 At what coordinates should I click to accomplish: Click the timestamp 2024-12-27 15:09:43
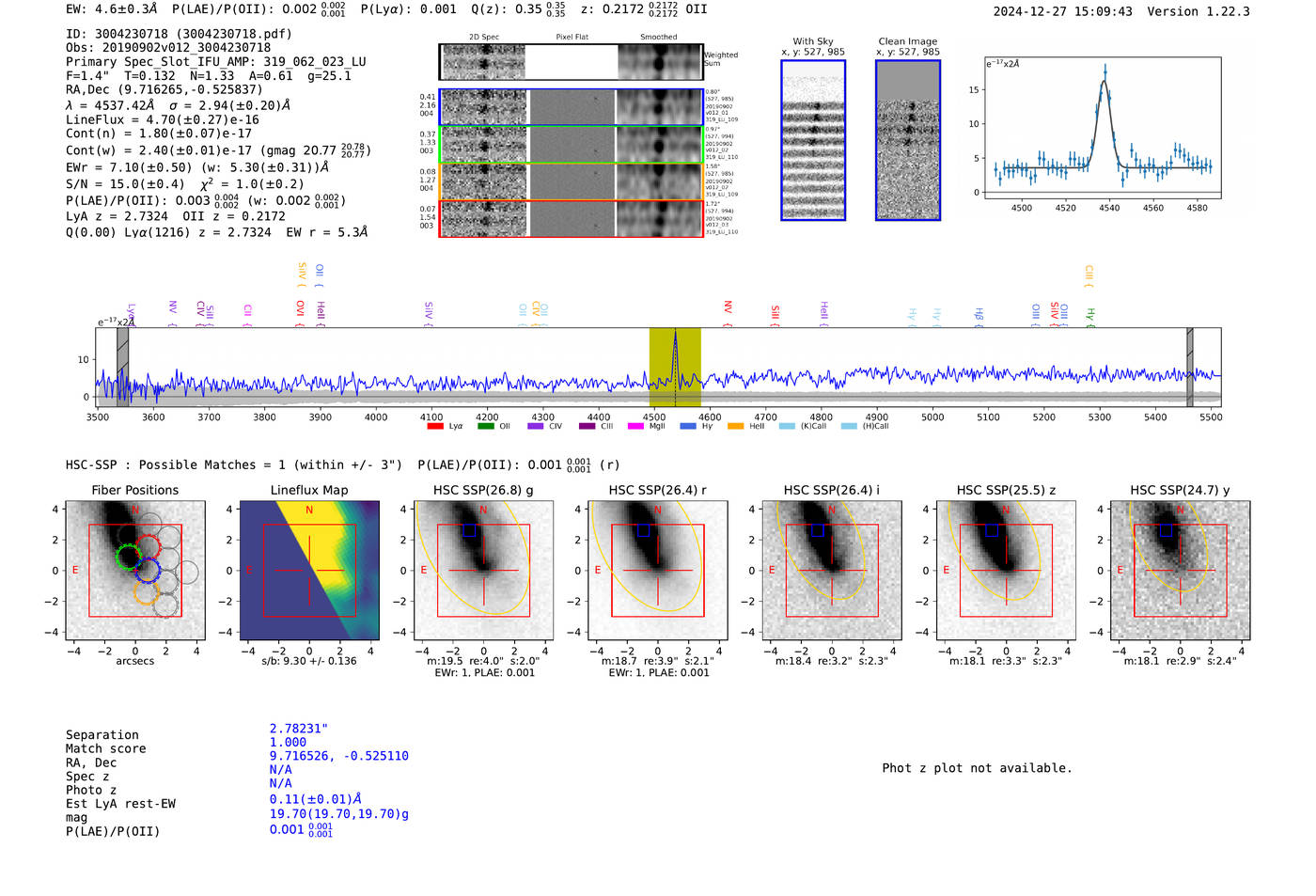coord(1063,12)
